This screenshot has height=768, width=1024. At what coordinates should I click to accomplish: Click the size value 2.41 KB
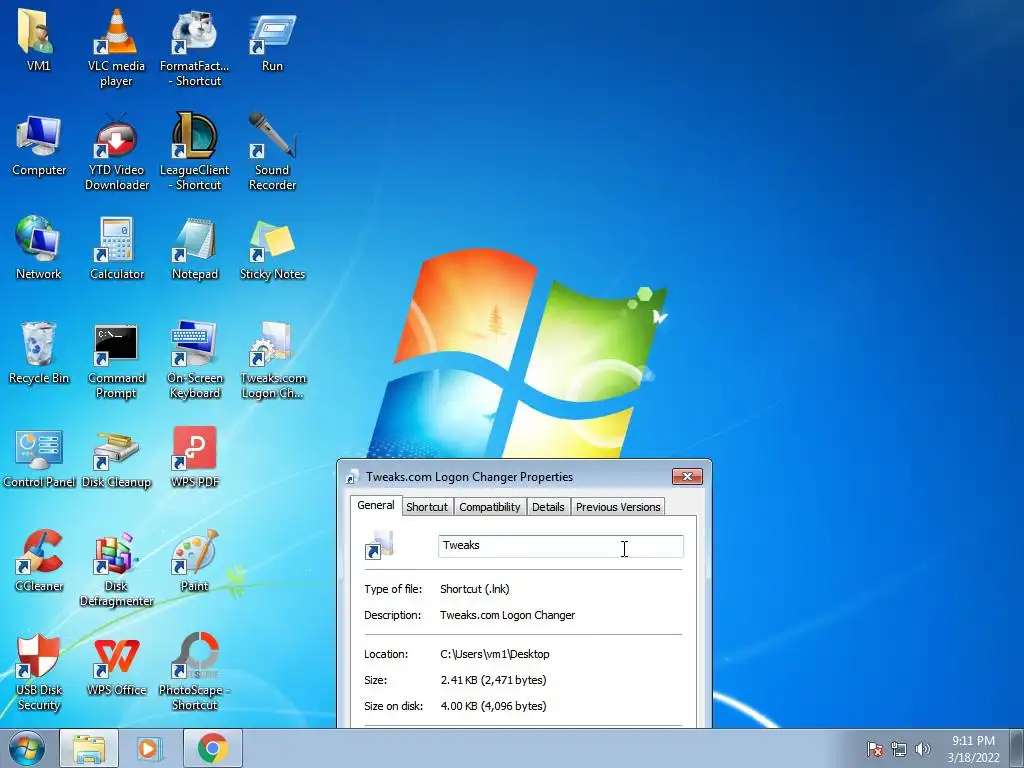point(494,680)
